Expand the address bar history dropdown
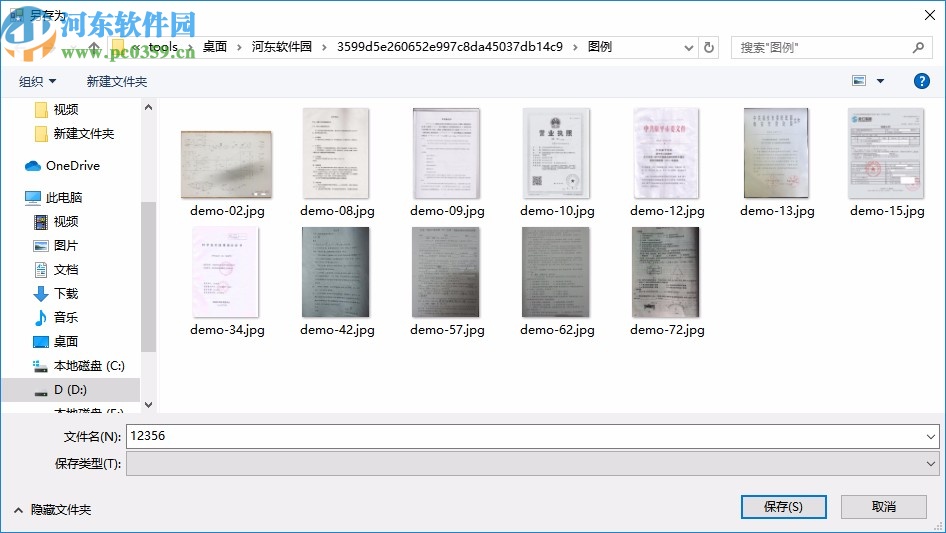This screenshot has height=533, width=946. pos(688,48)
